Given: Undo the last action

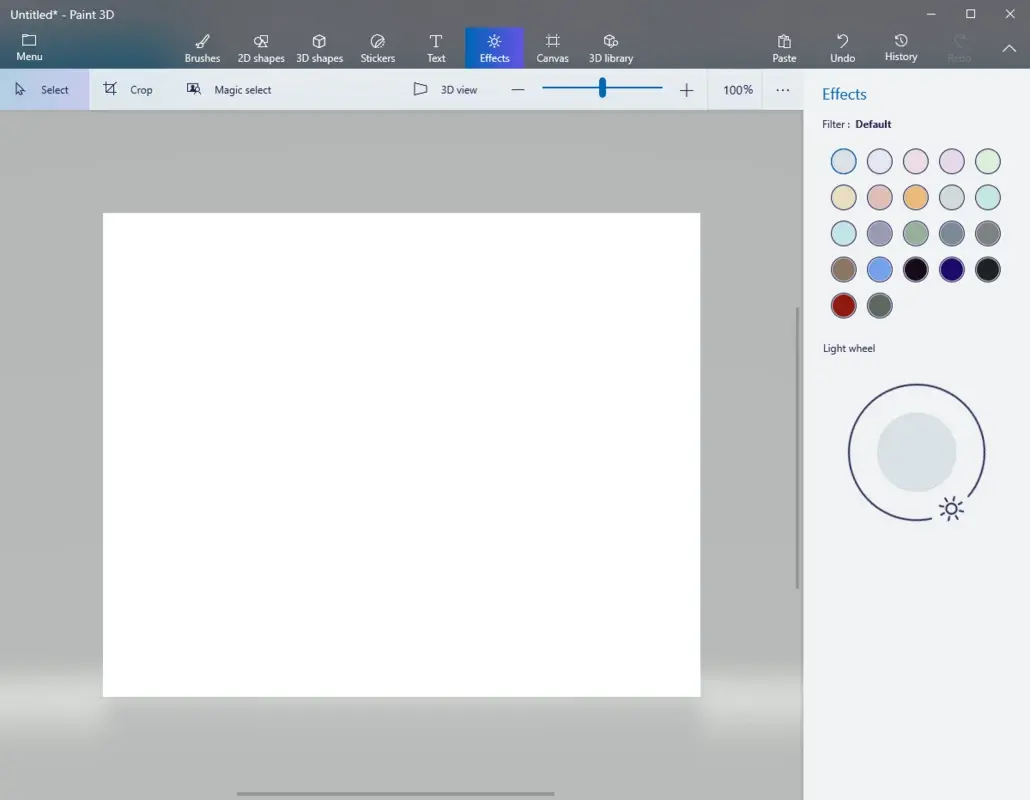Looking at the screenshot, I should tap(842, 47).
